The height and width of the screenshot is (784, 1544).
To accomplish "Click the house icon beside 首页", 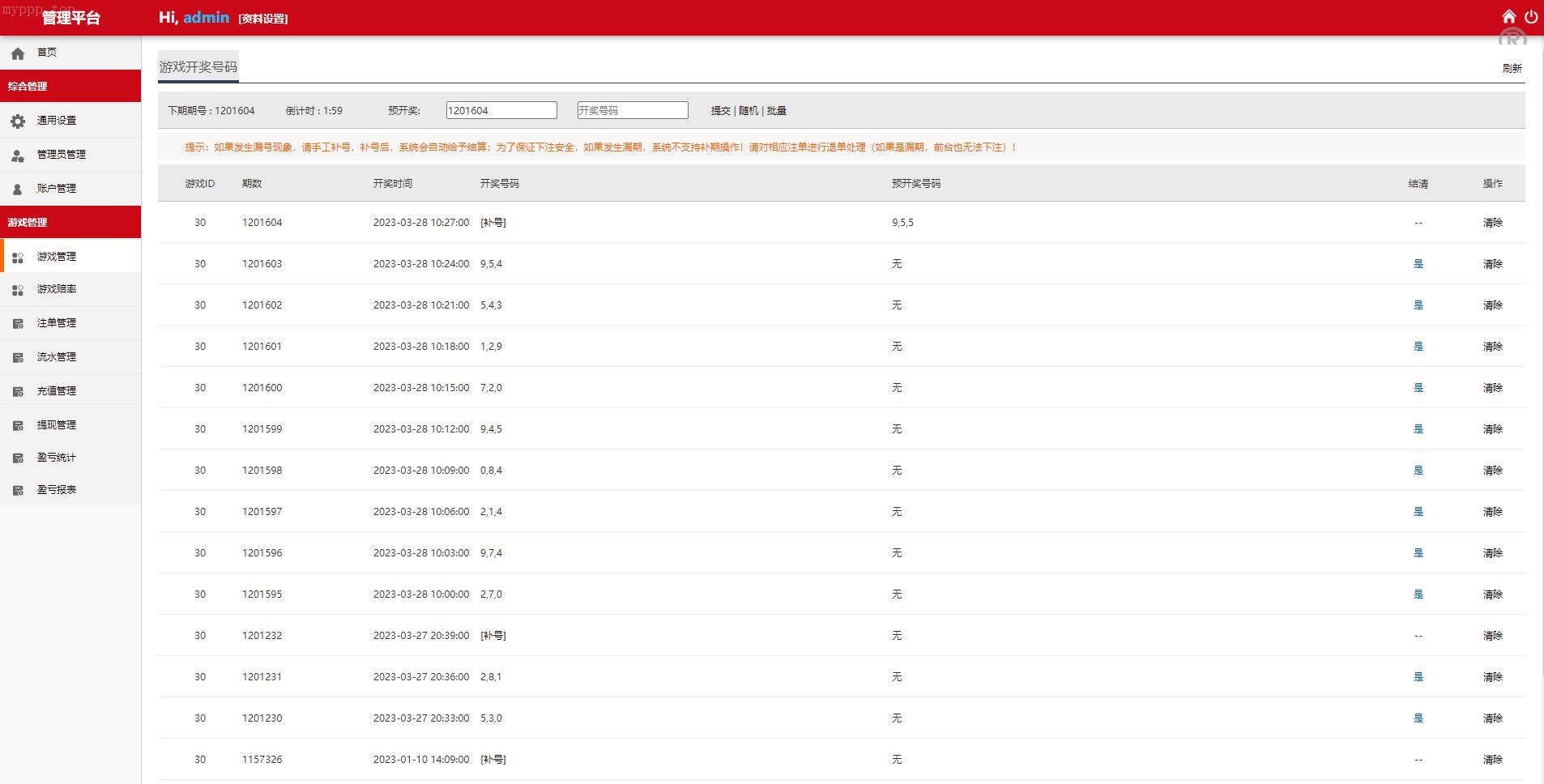I will 18,53.
